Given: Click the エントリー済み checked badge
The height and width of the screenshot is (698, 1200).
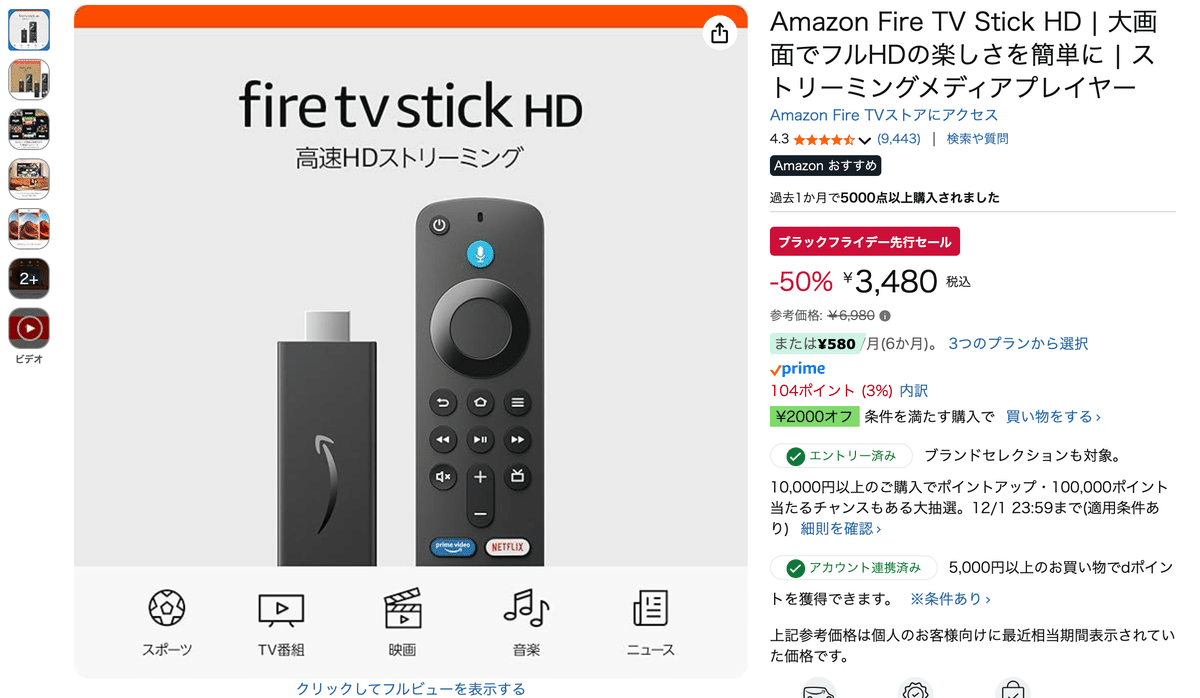Looking at the screenshot, I should (841, 456).
